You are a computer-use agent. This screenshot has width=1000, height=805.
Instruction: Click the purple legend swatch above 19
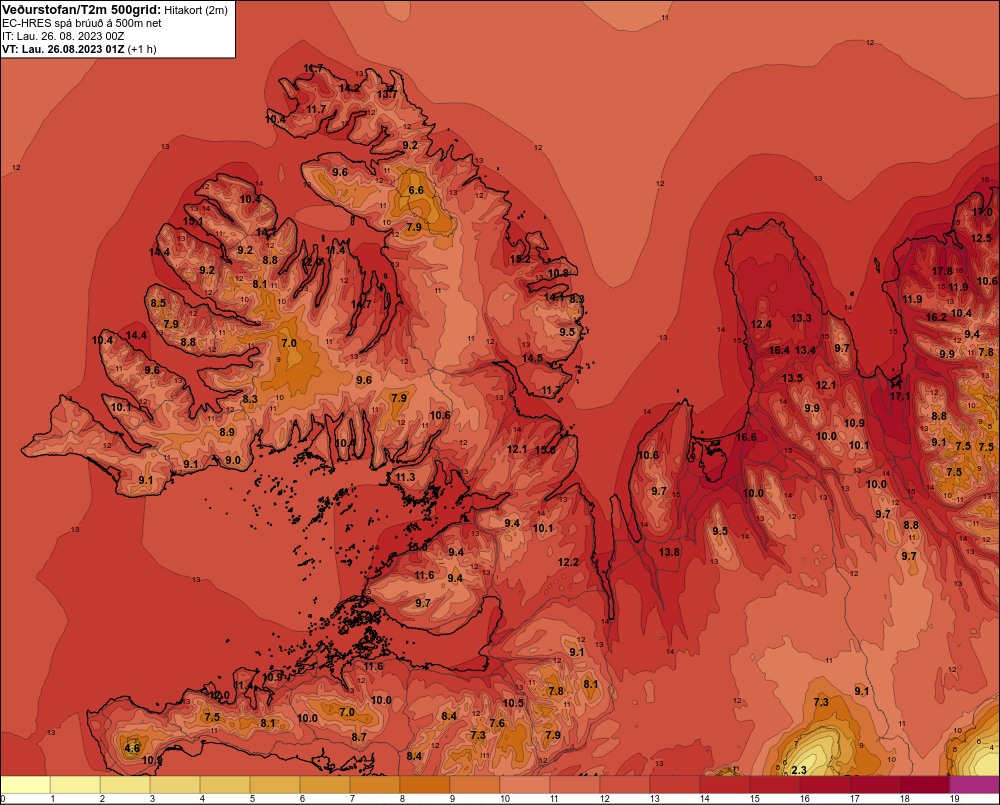tap(974, 784)
